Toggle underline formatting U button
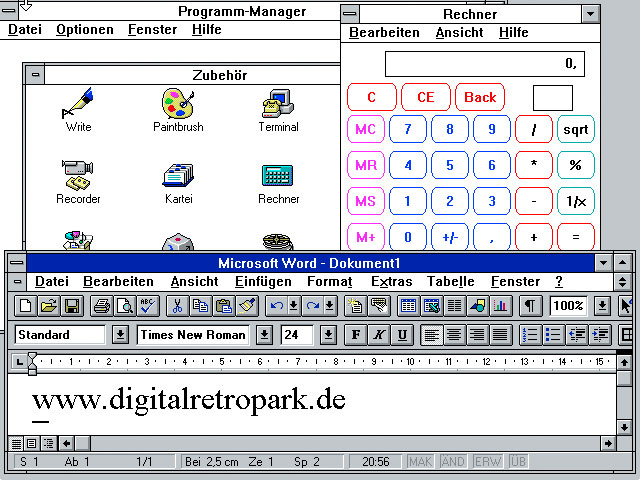Image resolution: width=640 pixels, height=480 pixels. (x=402, y=335)
